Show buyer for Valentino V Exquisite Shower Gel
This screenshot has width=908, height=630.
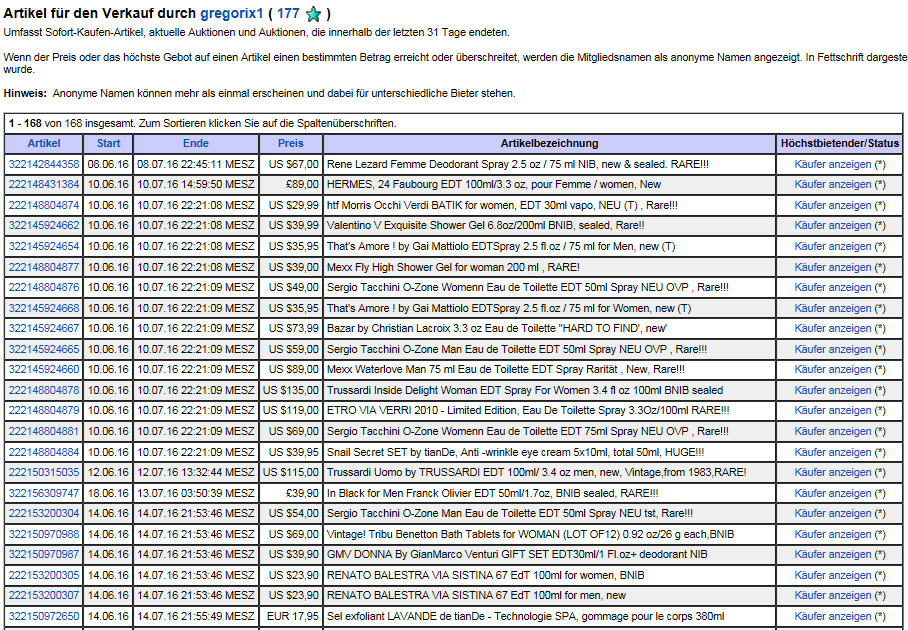[x=833, y=226]
